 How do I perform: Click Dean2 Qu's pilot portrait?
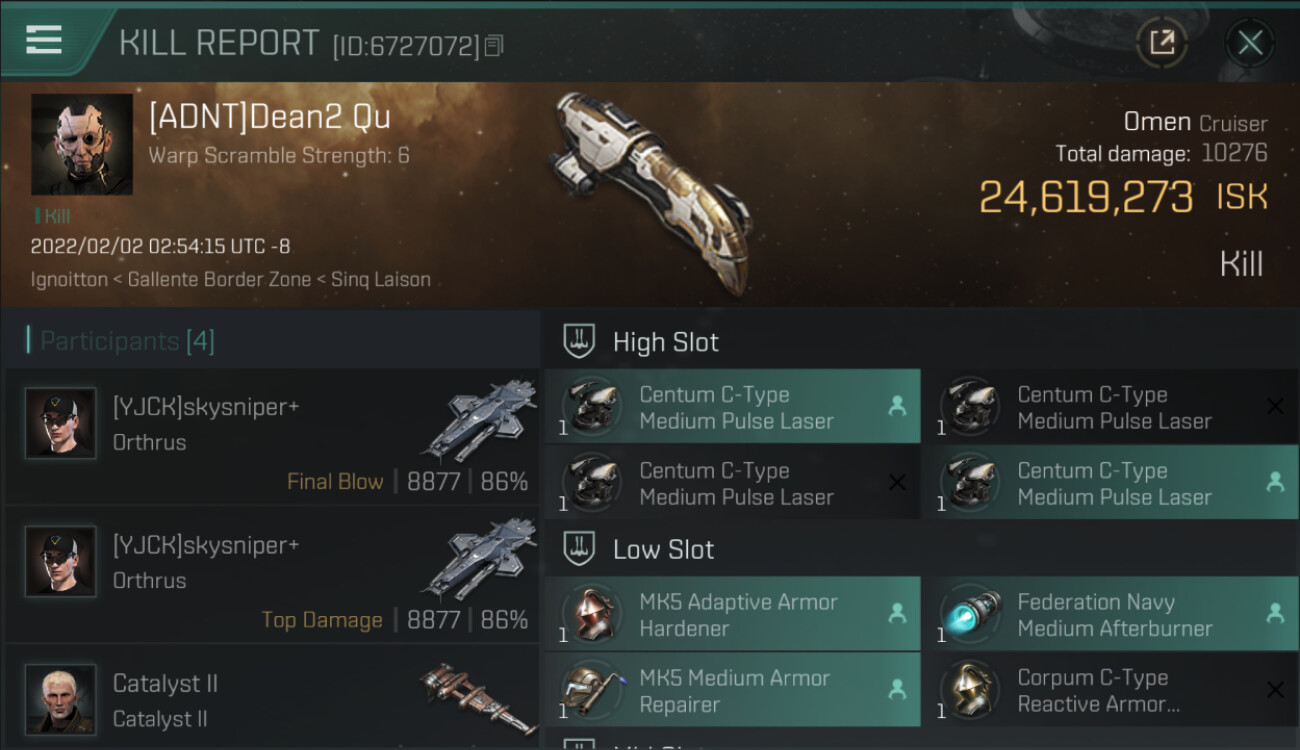[82, 144]
